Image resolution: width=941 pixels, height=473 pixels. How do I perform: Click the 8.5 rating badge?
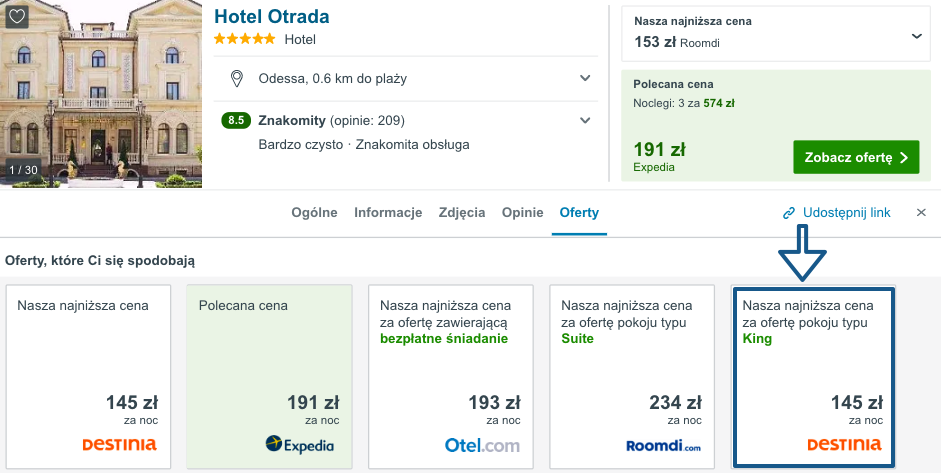coord(236,121)
